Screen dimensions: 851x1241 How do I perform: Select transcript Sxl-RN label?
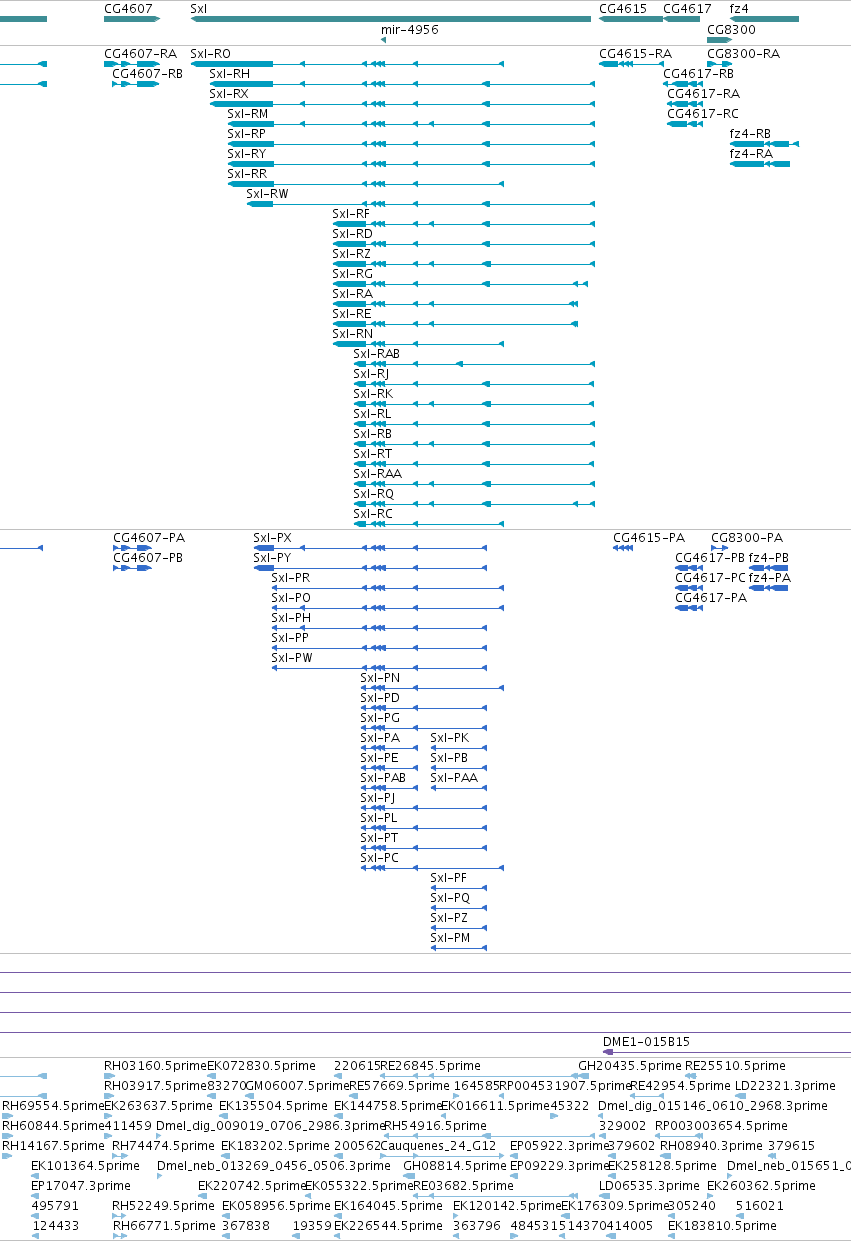(x=352, y=333)
